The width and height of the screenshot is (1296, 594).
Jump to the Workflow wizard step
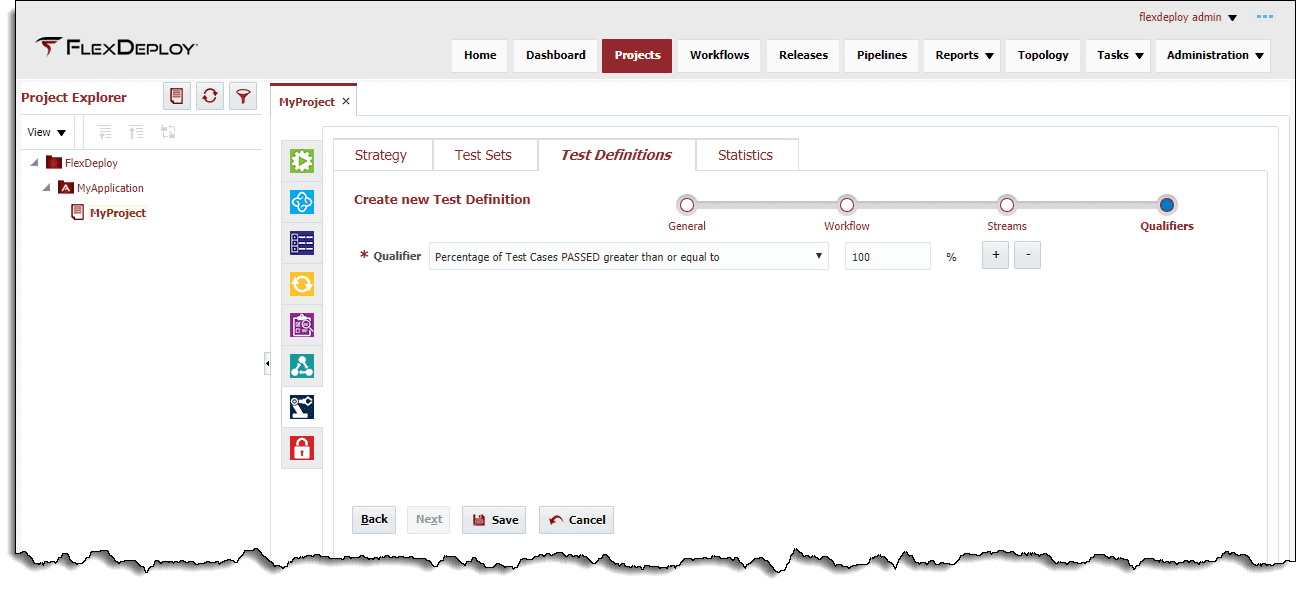pos(847,205)
